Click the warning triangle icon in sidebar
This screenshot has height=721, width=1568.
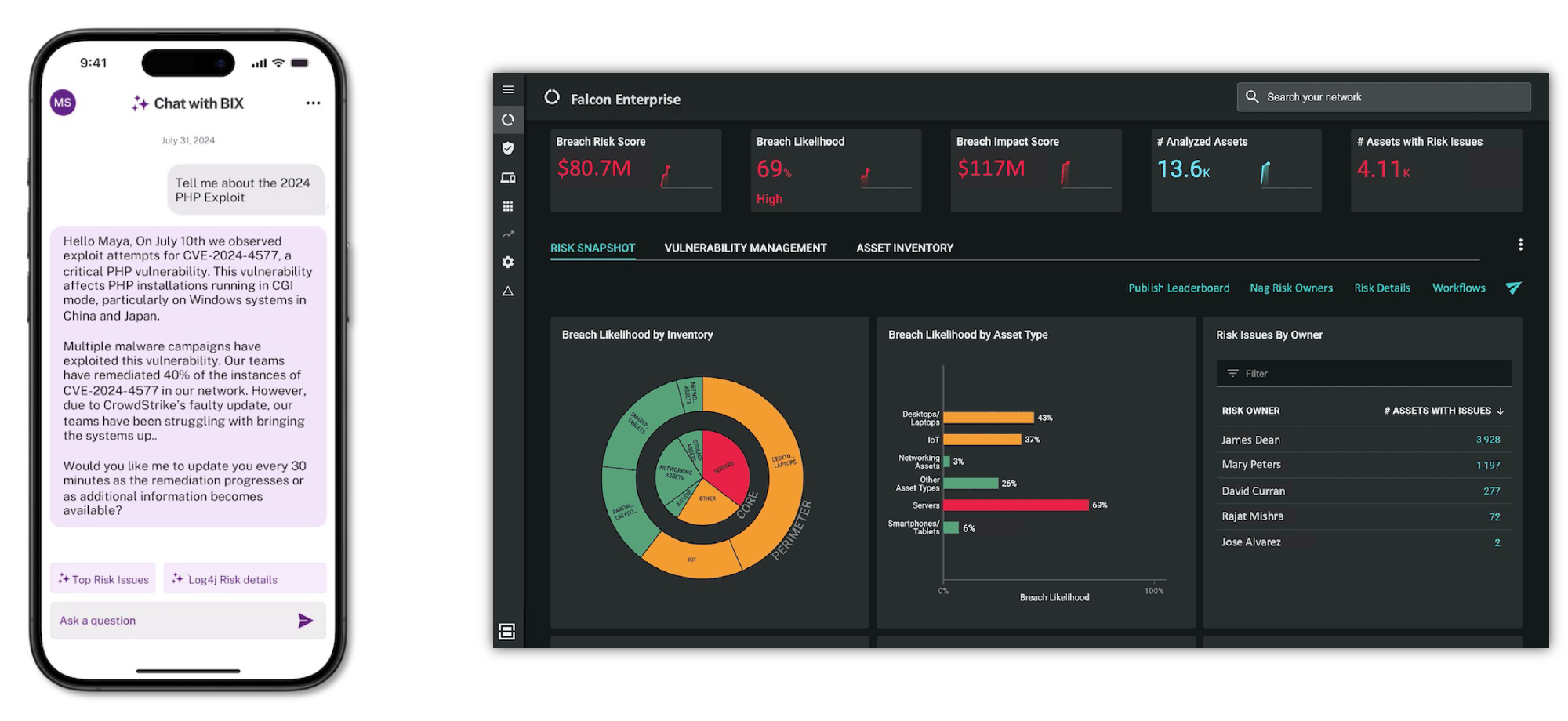508,292
